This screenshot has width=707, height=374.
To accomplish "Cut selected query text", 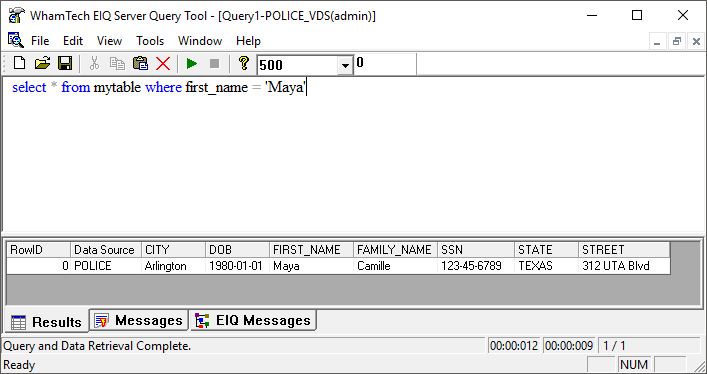I will coord(94,64).
